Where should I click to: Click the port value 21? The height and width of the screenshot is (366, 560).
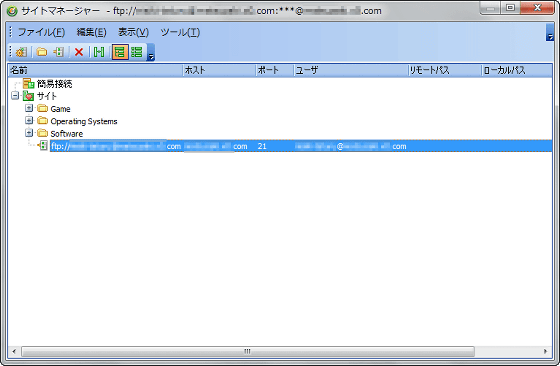click(262, 146)
